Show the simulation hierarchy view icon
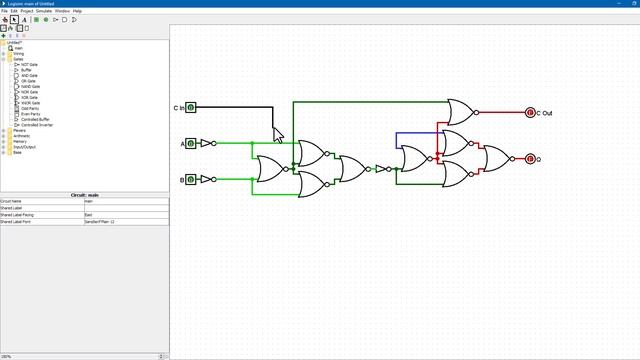This screenshot has width=640, height=360. coord(11,28)
